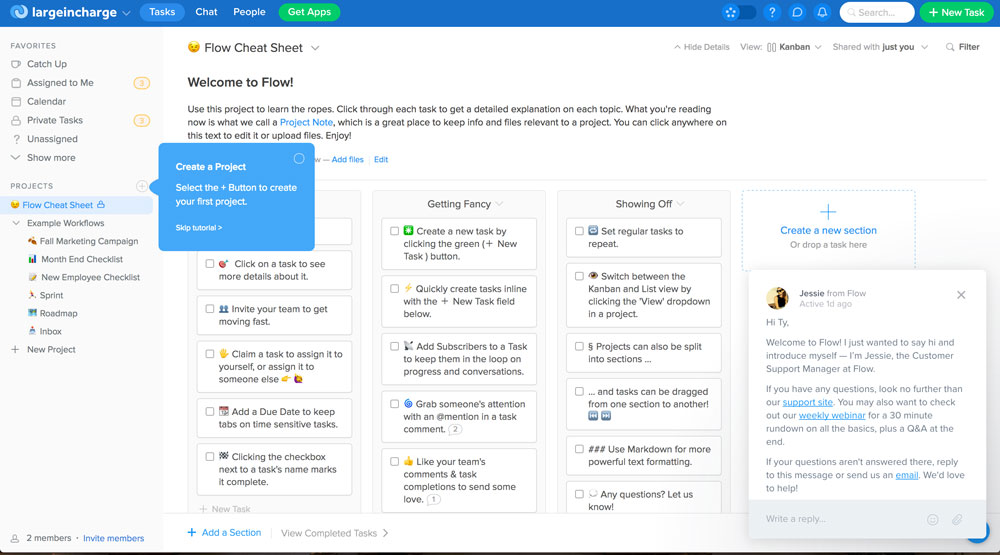Click the add project plus icon
The image size is (1000, 555).
point(142,186)
